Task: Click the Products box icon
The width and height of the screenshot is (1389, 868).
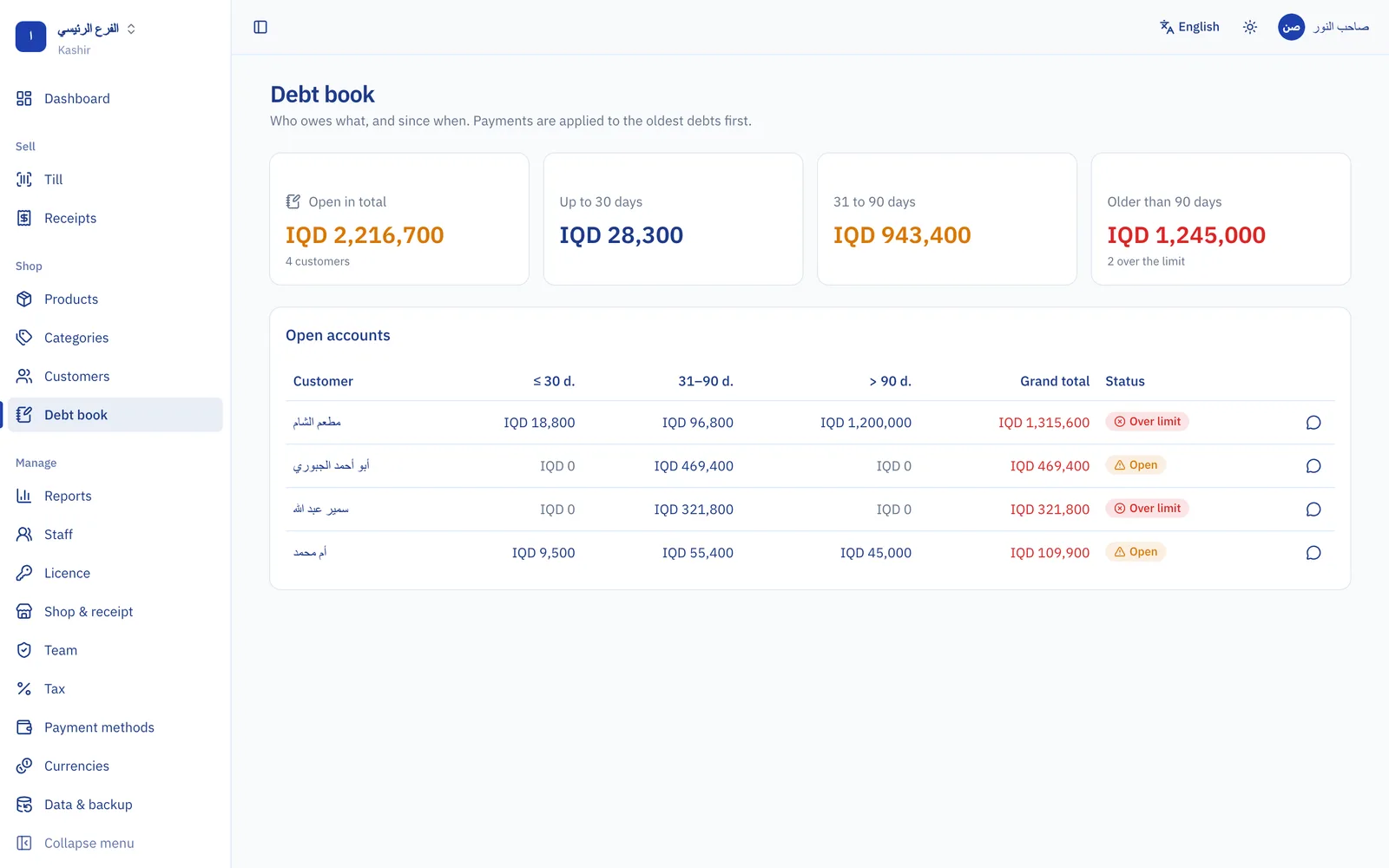Action: pyautogui.click(x=24, y=299)
